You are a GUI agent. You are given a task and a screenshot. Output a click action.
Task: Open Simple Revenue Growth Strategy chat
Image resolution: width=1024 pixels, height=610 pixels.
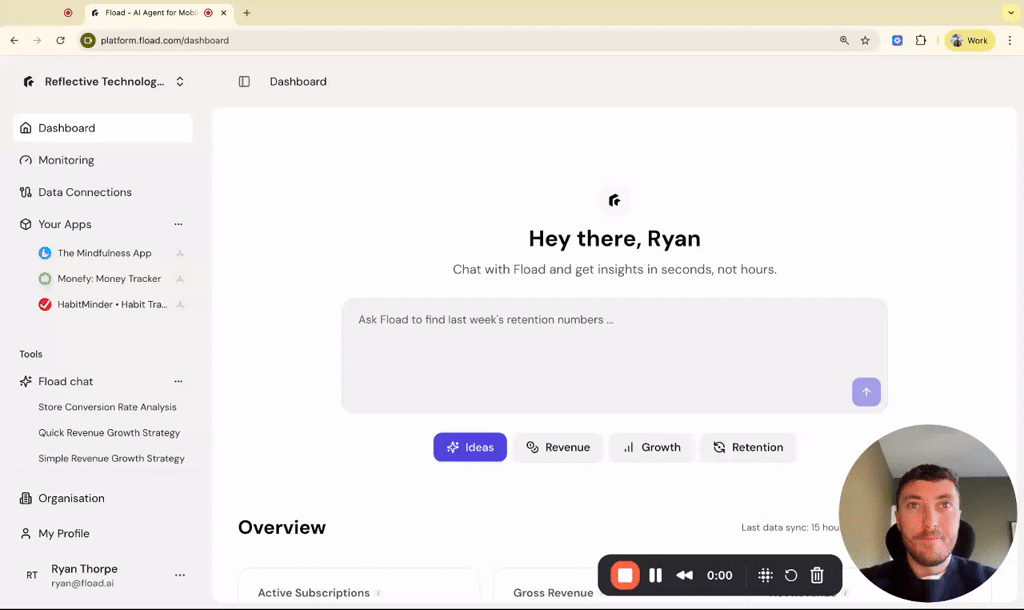tap(111, 458)
